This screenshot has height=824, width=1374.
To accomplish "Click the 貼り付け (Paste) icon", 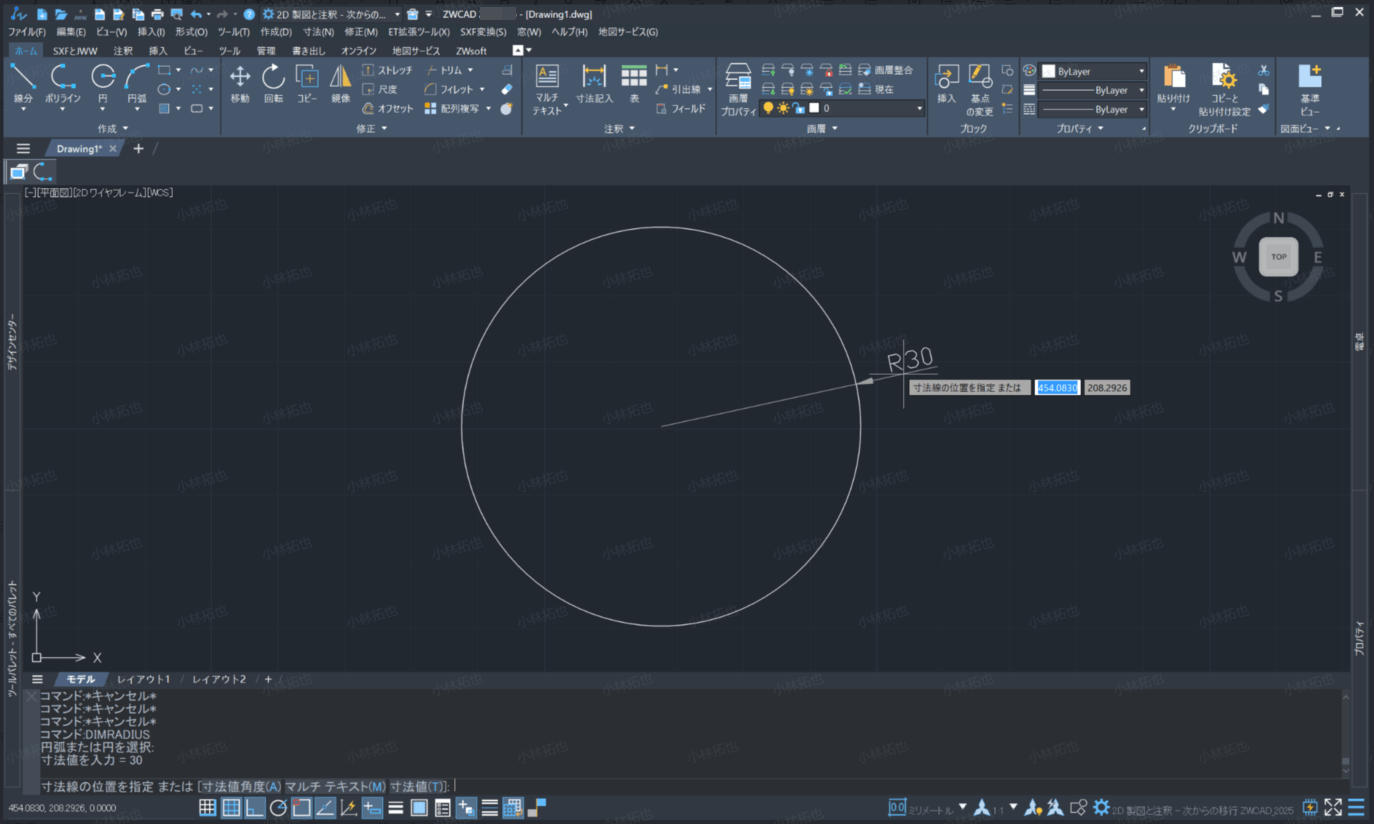I will [x=1174, y=84].
